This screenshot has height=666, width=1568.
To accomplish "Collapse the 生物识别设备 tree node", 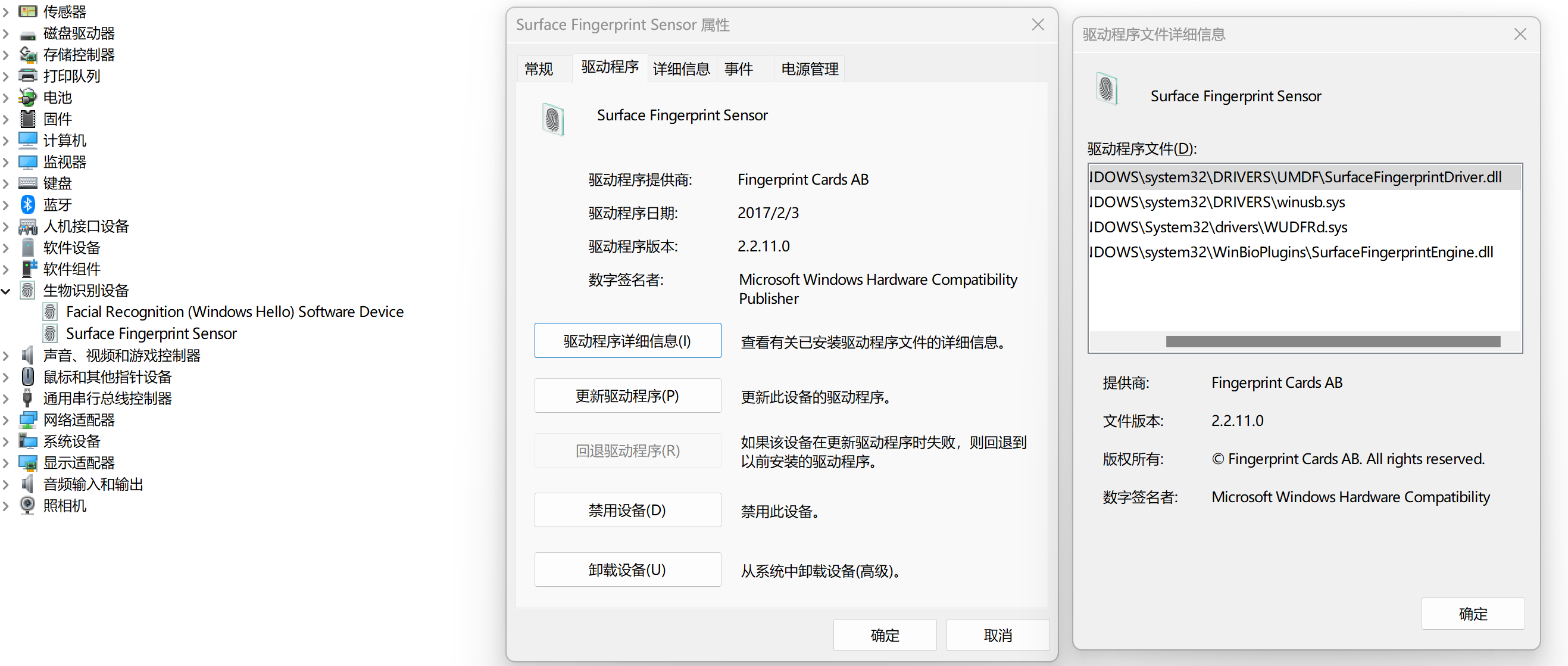I will coord(6,291).
